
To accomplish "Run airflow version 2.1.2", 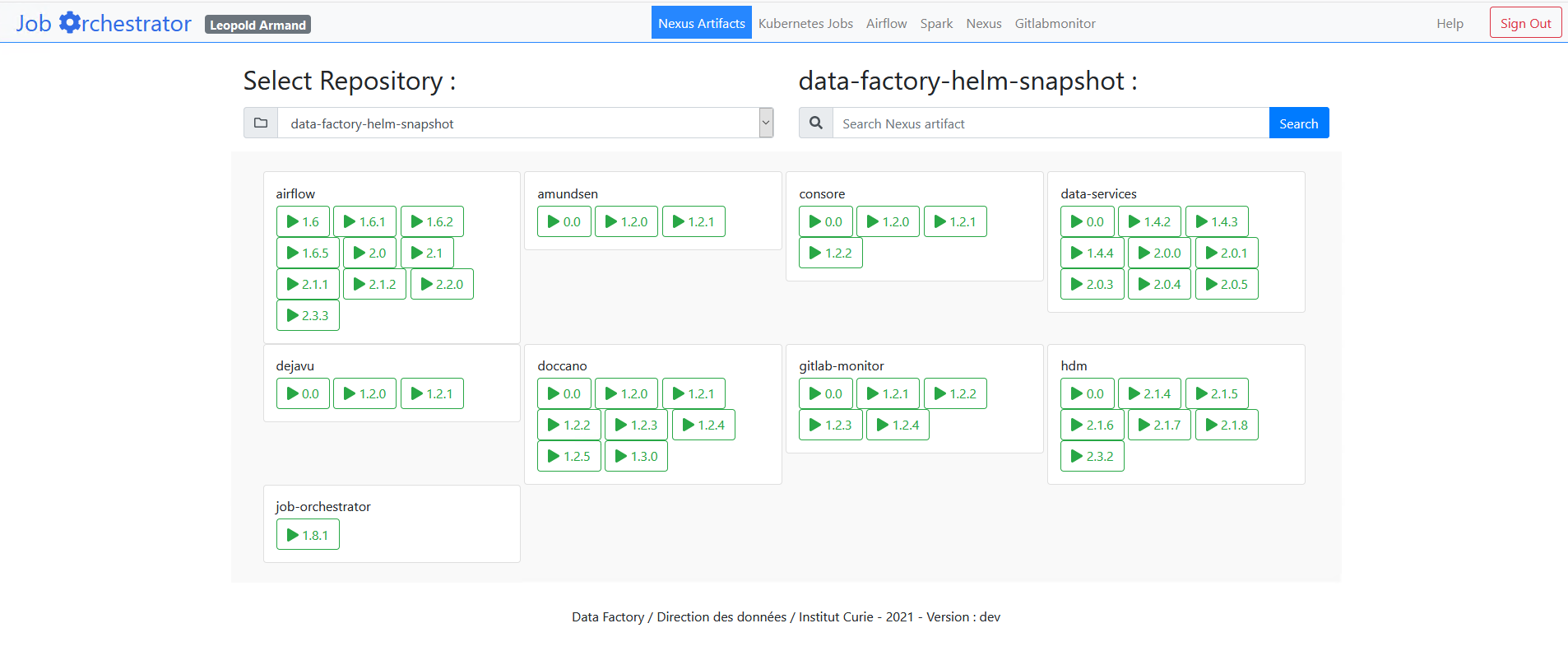I will pyautogui.click(x=374, y=284).
